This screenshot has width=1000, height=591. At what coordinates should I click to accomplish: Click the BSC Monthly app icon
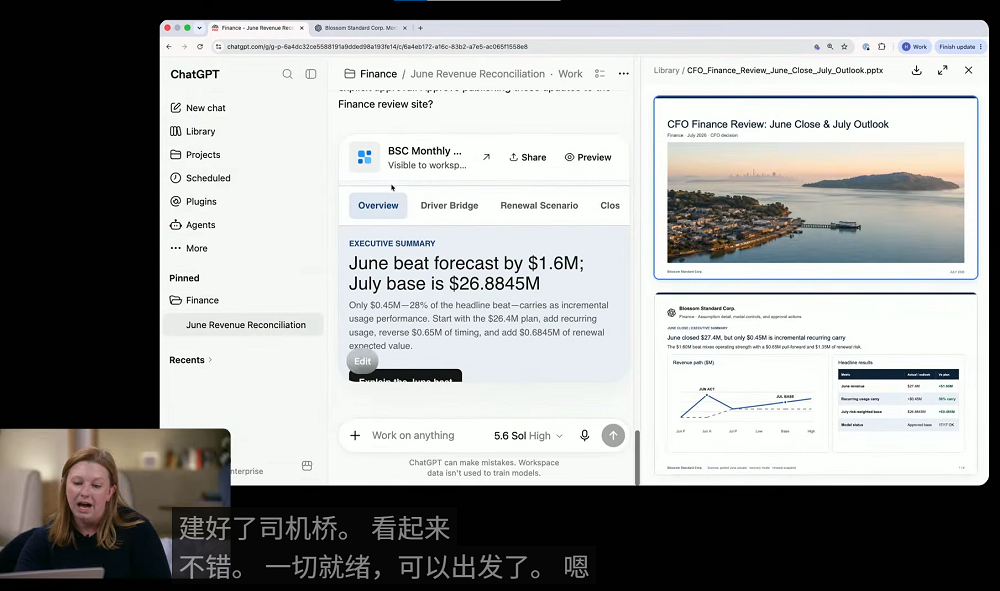365,157
